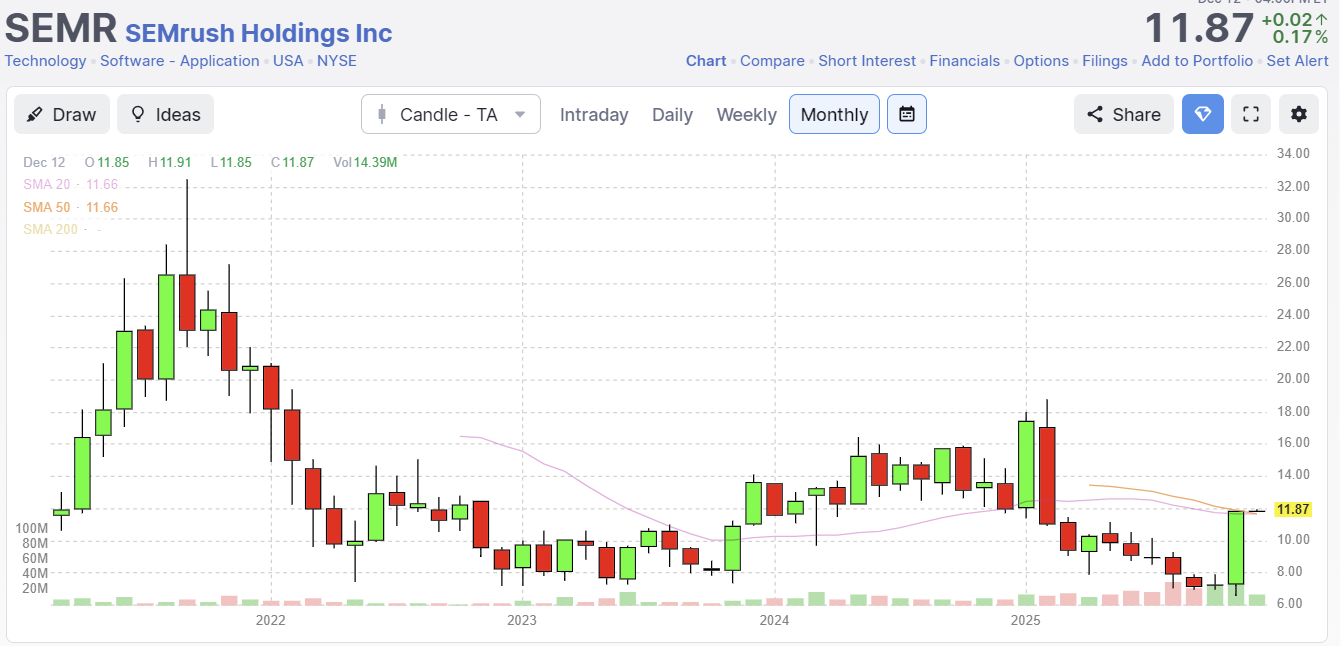
Task: Click the lightbulb icon in Ideas button
Action: [x=138, y=114]
